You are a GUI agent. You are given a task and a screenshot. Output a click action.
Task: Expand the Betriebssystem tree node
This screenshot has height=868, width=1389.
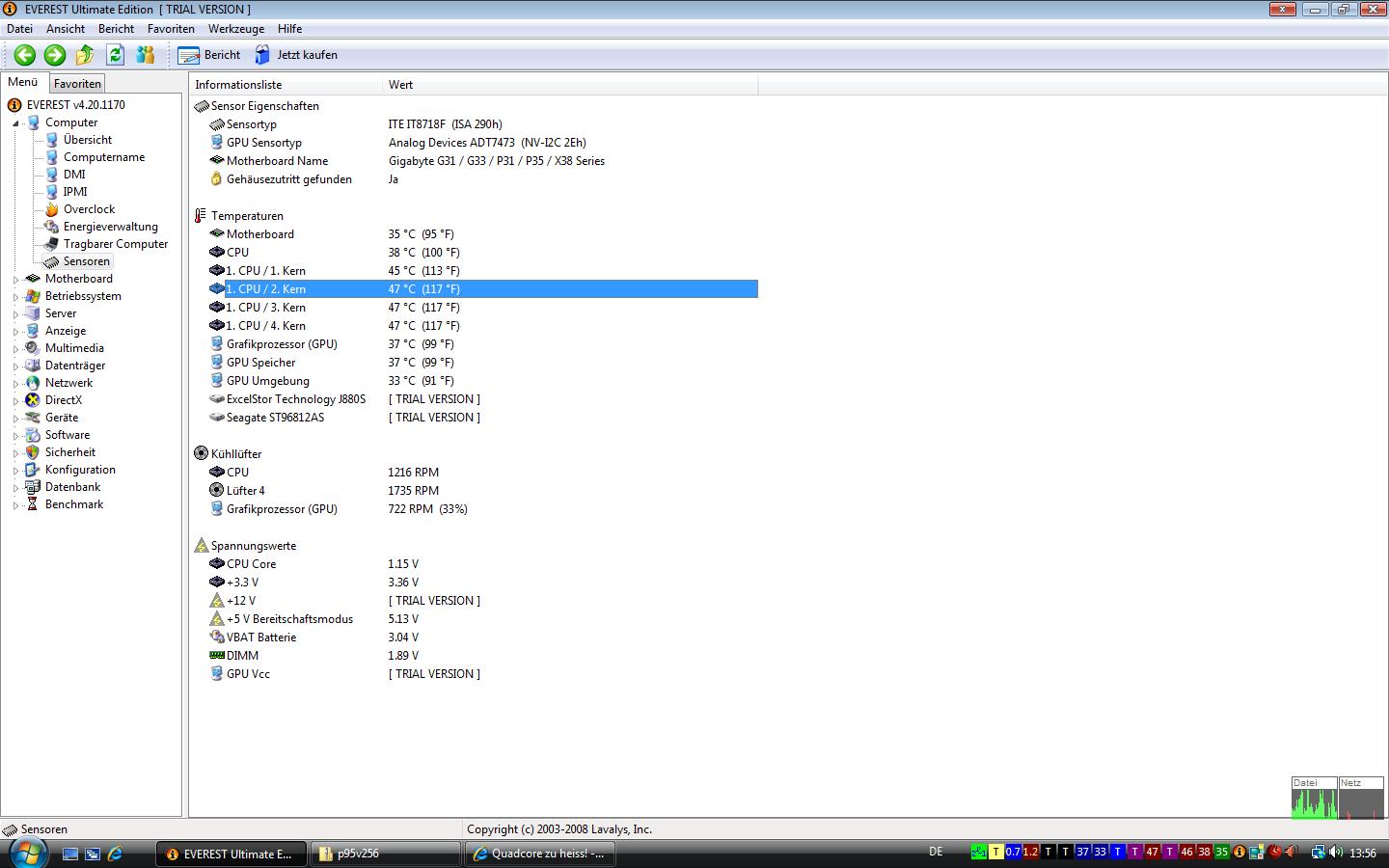click(x=15, y=297)
